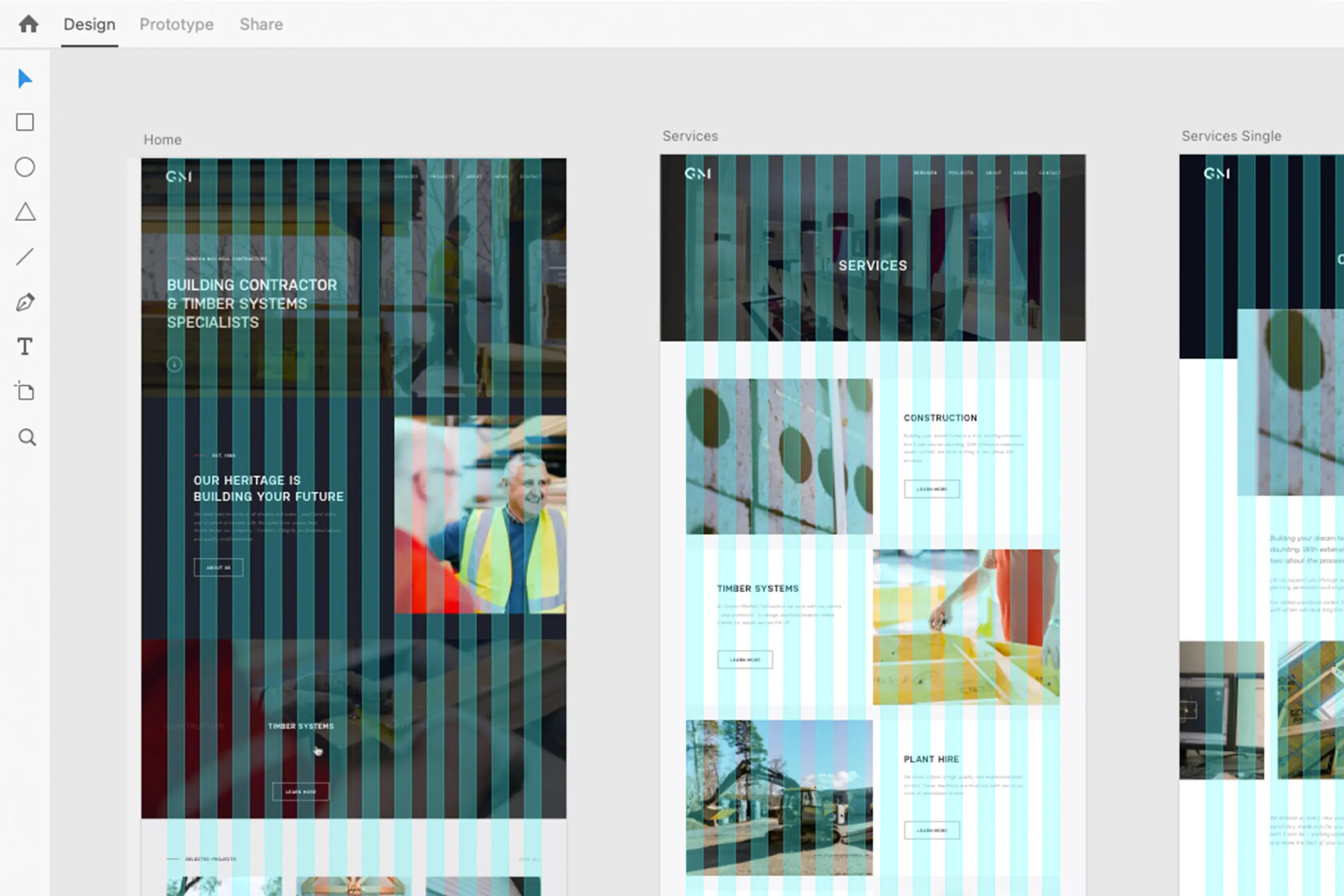
Task: Click the Home icon in top bar
Action: 28,24
